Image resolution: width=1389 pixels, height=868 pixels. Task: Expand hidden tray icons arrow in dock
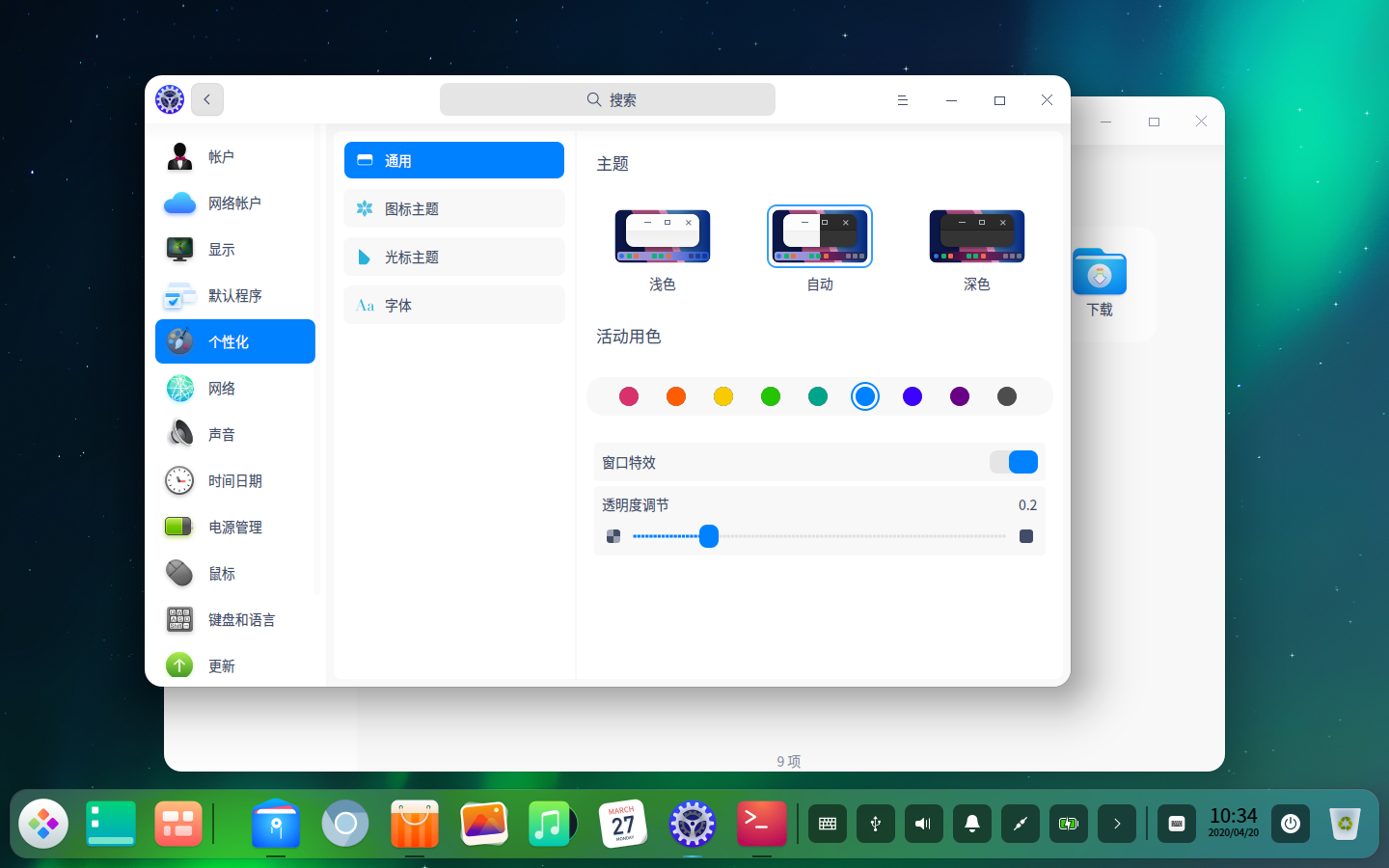(1117, 824)
